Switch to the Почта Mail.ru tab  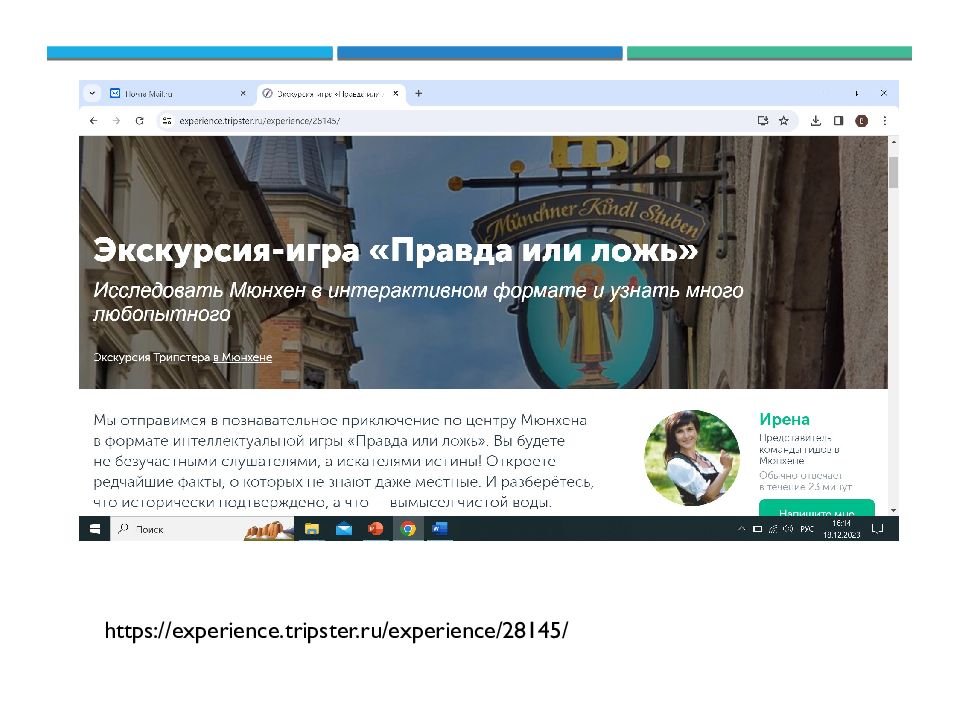point(149,93)
